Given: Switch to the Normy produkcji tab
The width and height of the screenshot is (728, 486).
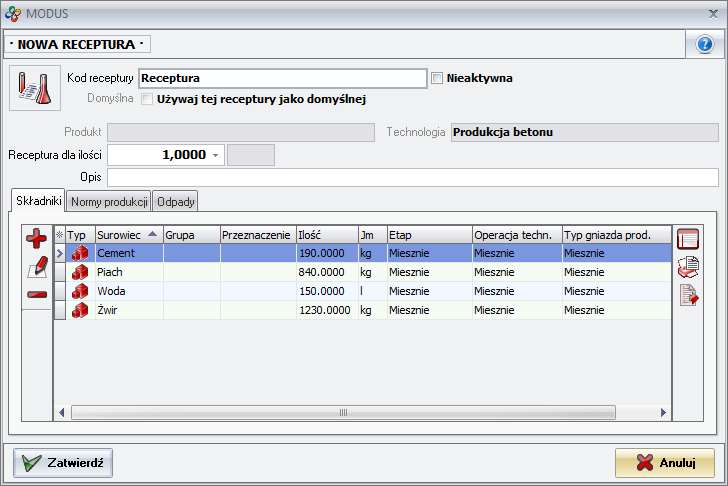Looking at the screenshot, I should [109, 201].
